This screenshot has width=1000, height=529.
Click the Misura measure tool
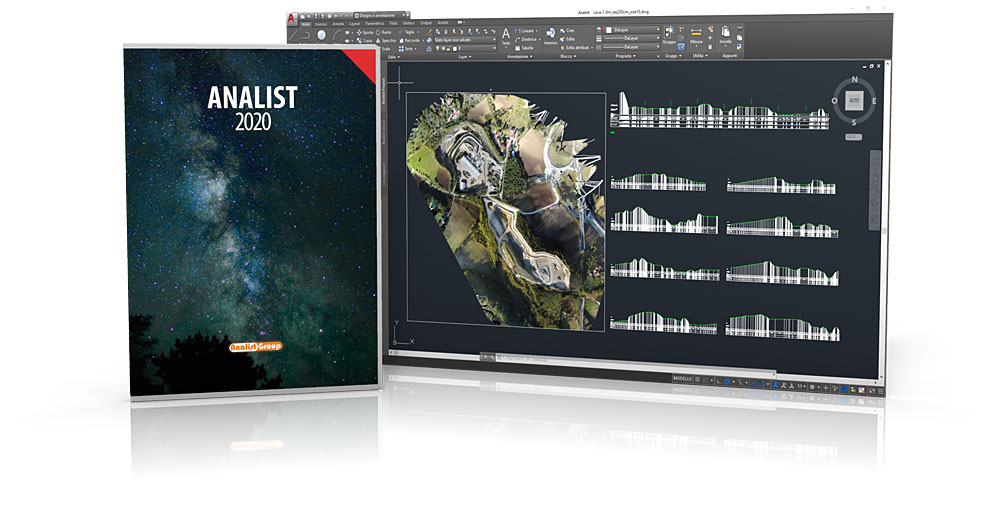[696, 36]
